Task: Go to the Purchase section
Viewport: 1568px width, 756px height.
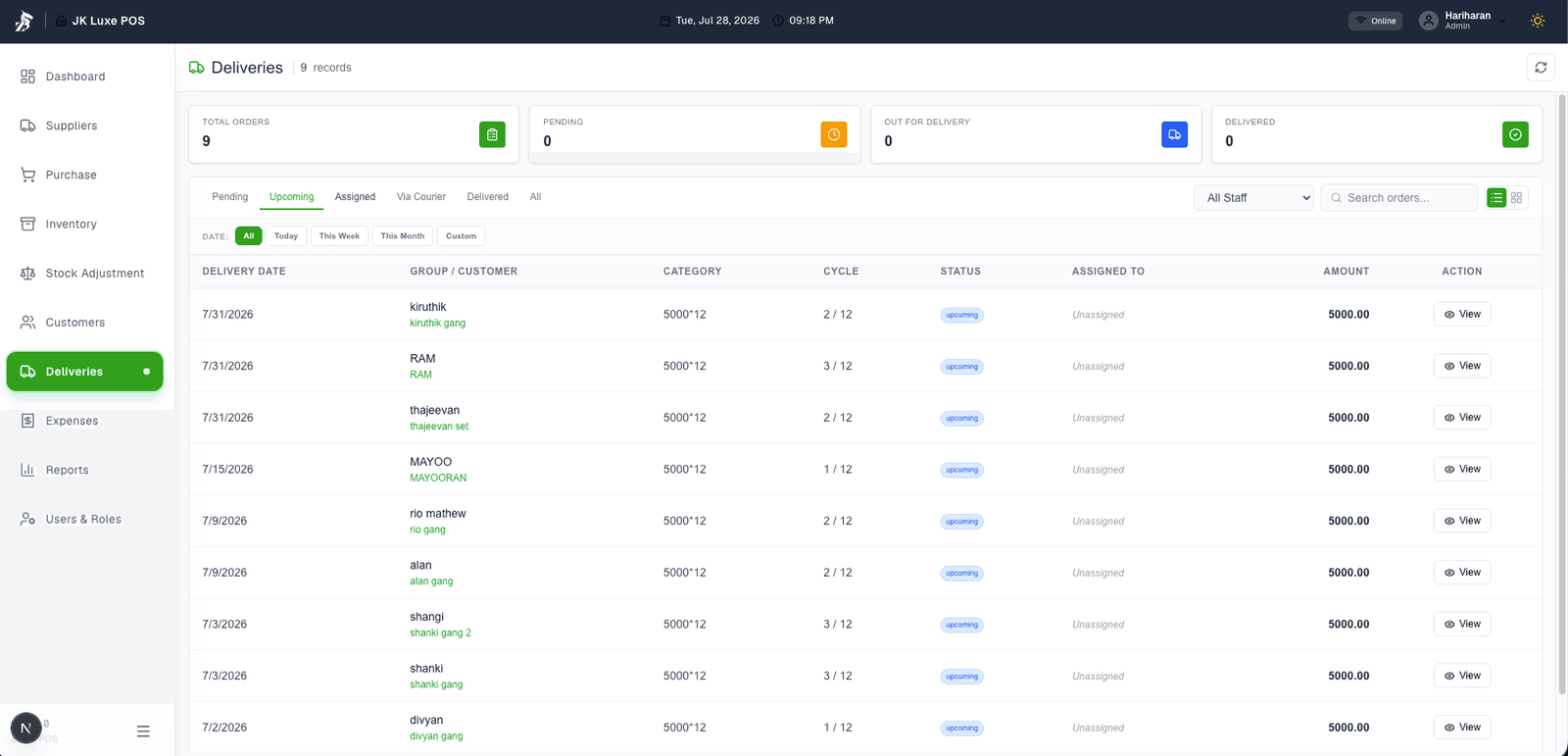Action: (84, 175)
